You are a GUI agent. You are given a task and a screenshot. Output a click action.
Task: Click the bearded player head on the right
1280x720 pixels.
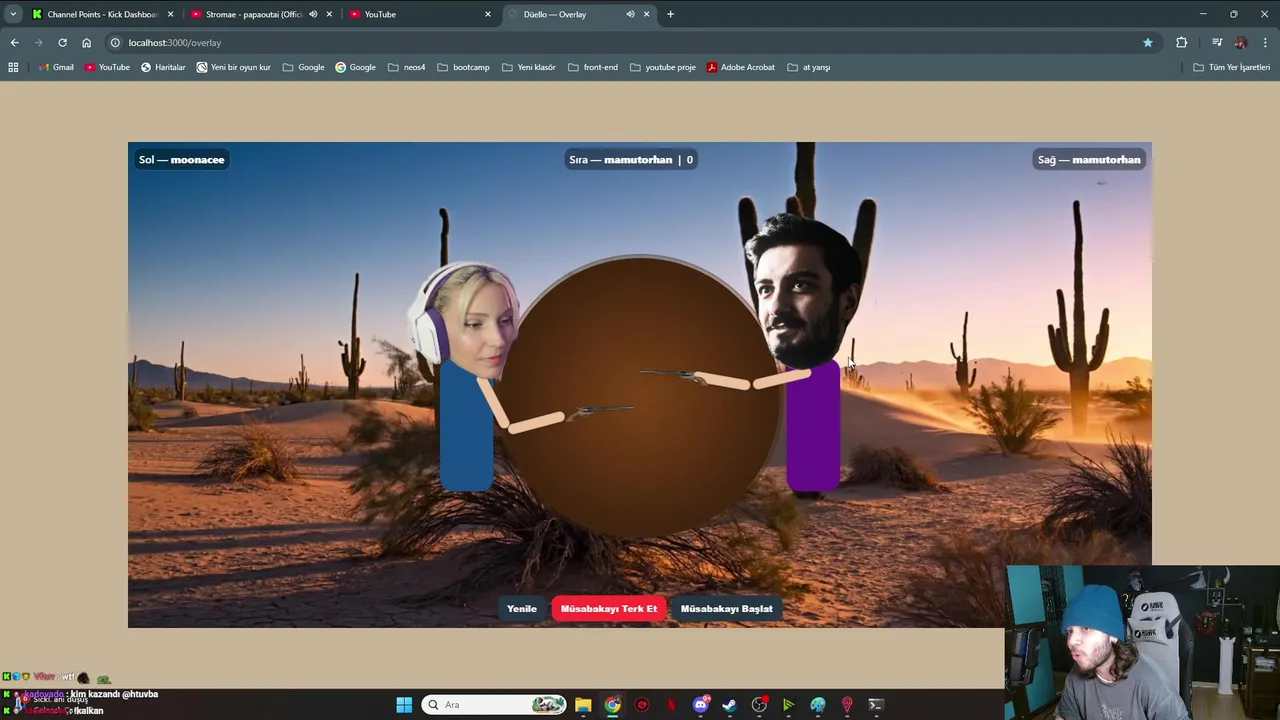point(802,290)
